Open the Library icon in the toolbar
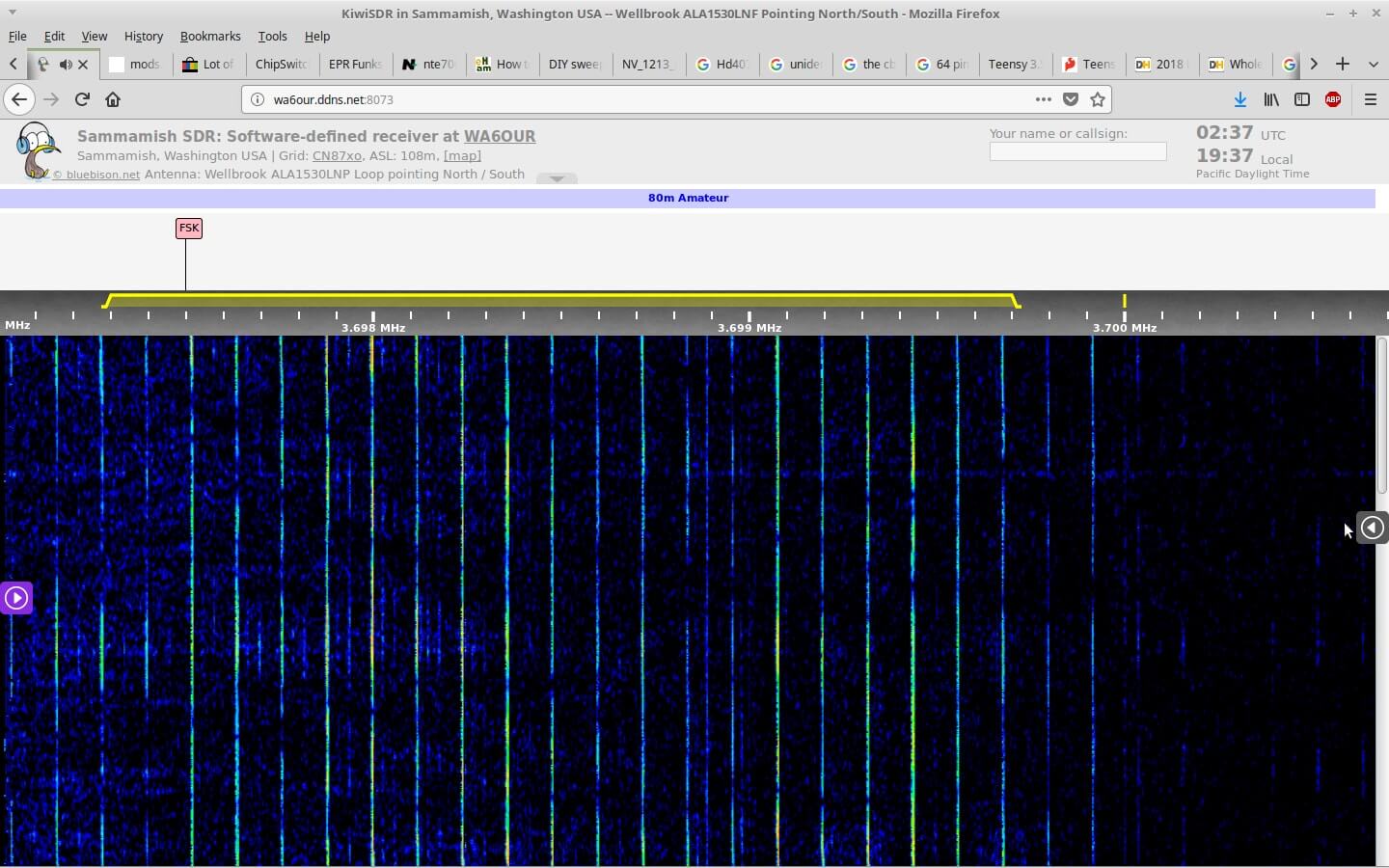The height and width of the screenshot is (868, 1389). tap(1271, 99)
